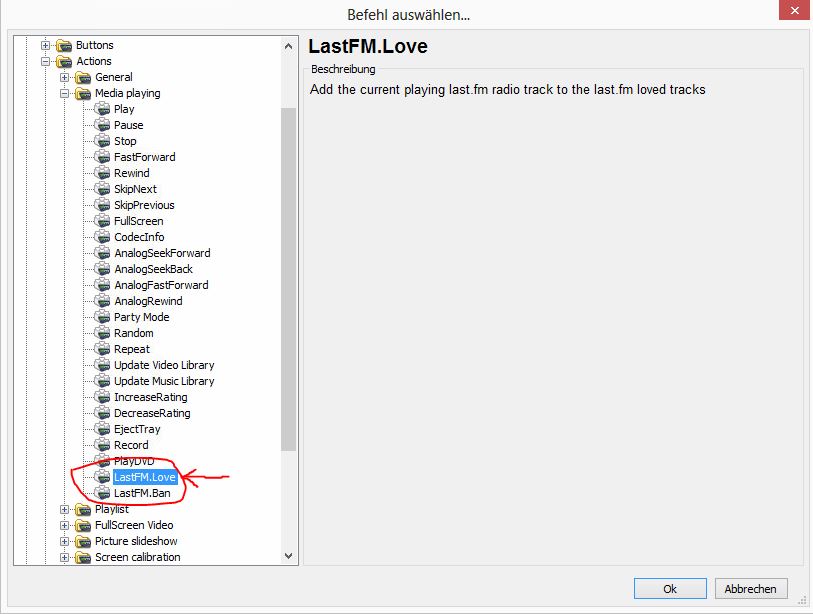Click the LastFM.Ban action icon

103,493
